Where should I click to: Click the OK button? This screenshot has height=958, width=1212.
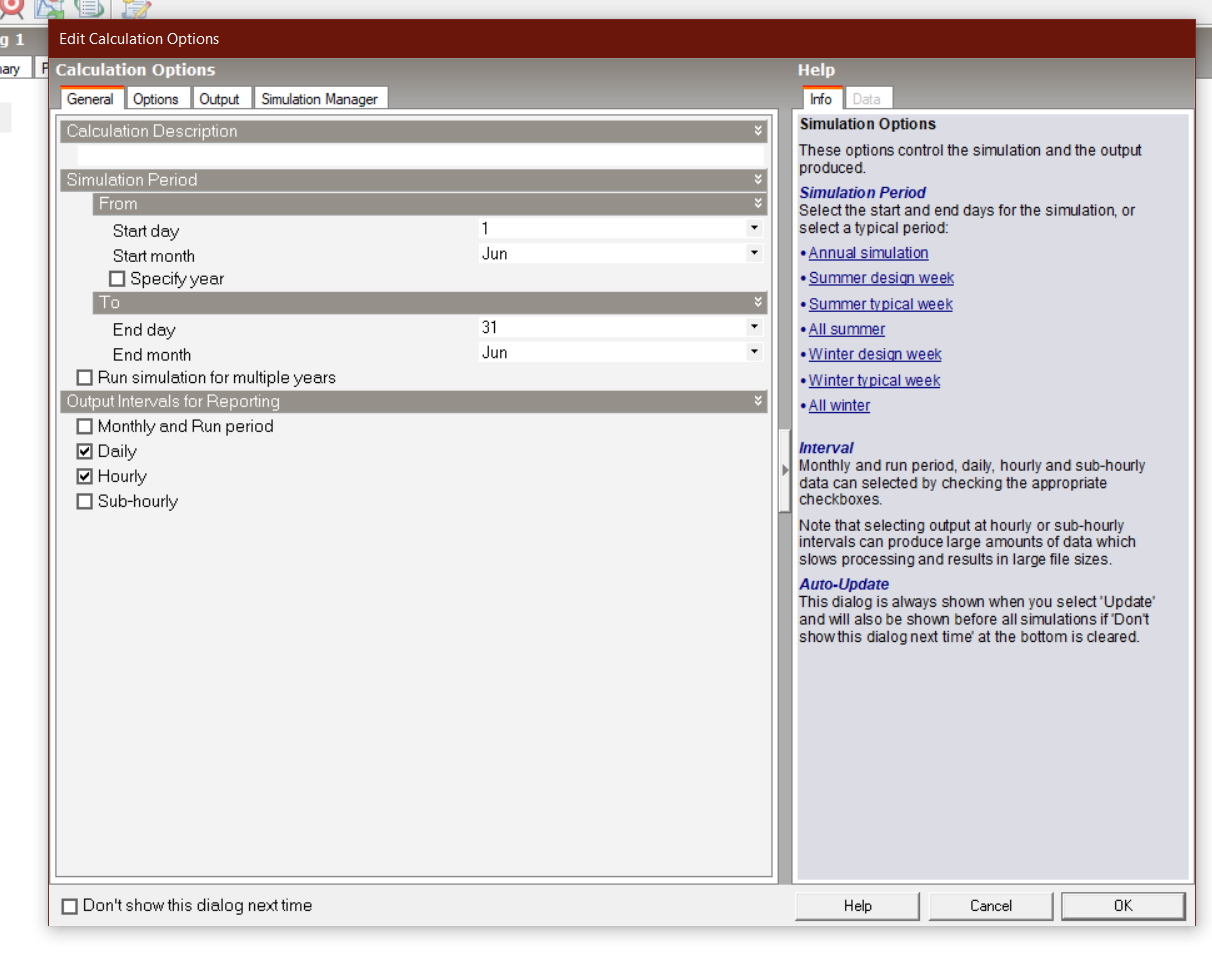point(1123,906)
